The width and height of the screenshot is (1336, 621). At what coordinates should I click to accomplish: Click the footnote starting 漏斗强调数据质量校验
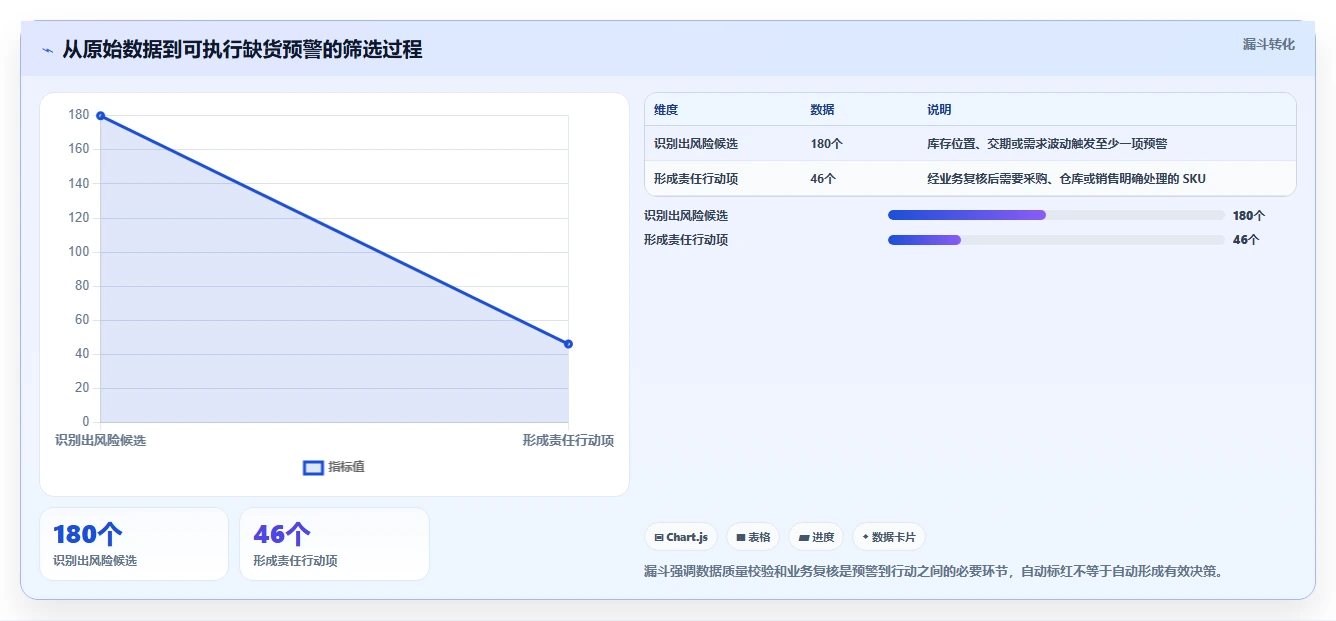coord(934,572)
